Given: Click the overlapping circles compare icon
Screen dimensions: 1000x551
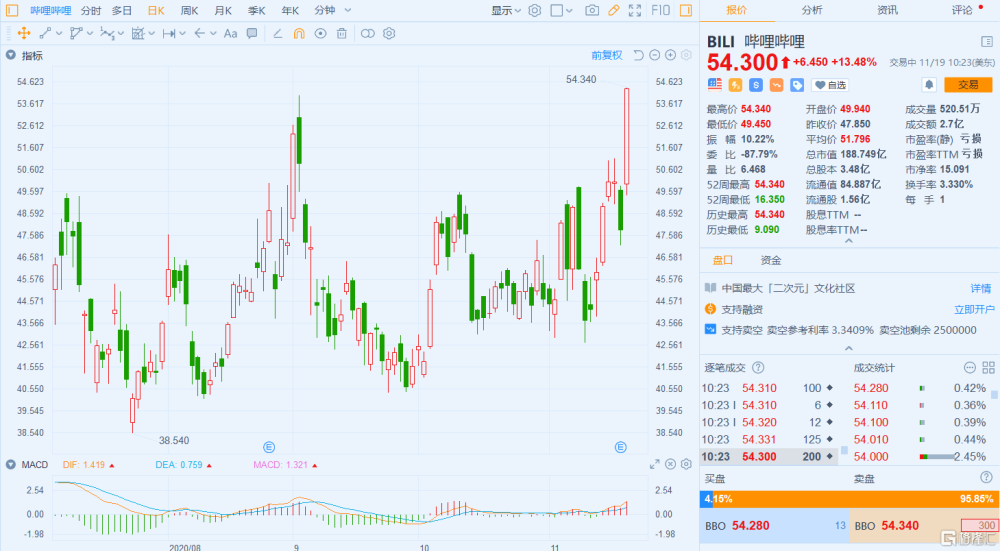Looking at the screenshot, I should (x=367, y=33).
